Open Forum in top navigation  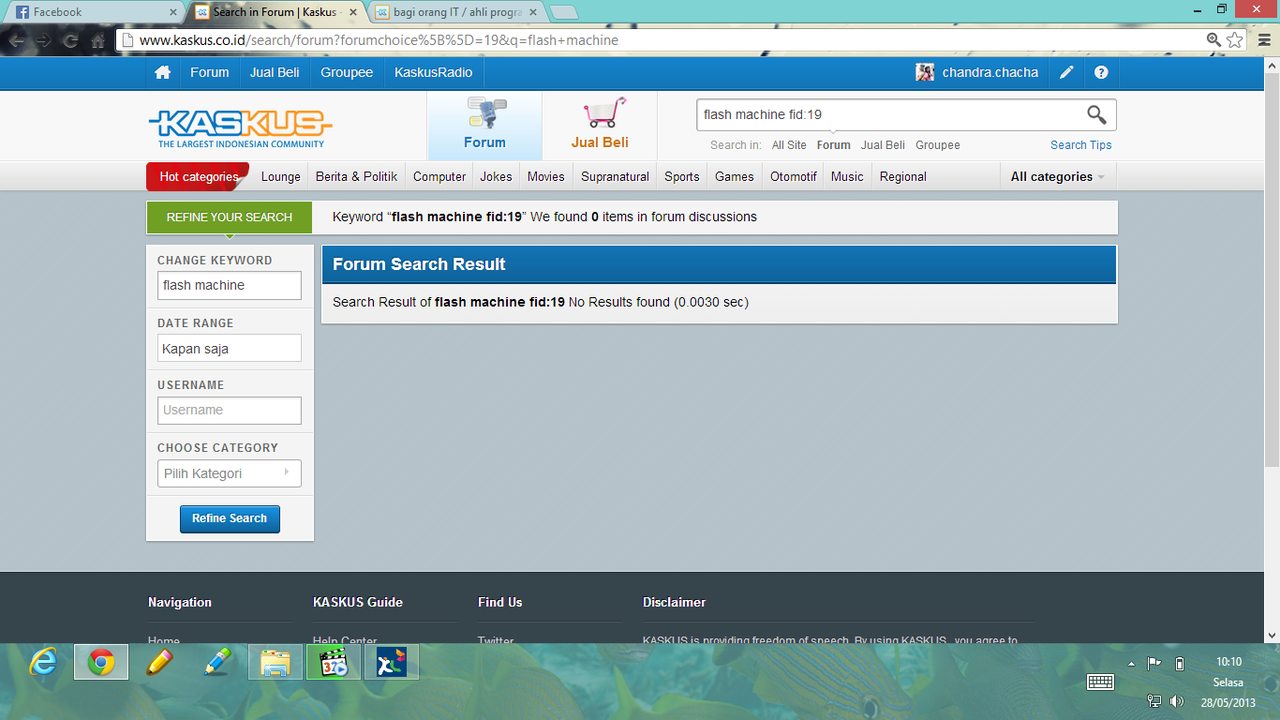210,73
